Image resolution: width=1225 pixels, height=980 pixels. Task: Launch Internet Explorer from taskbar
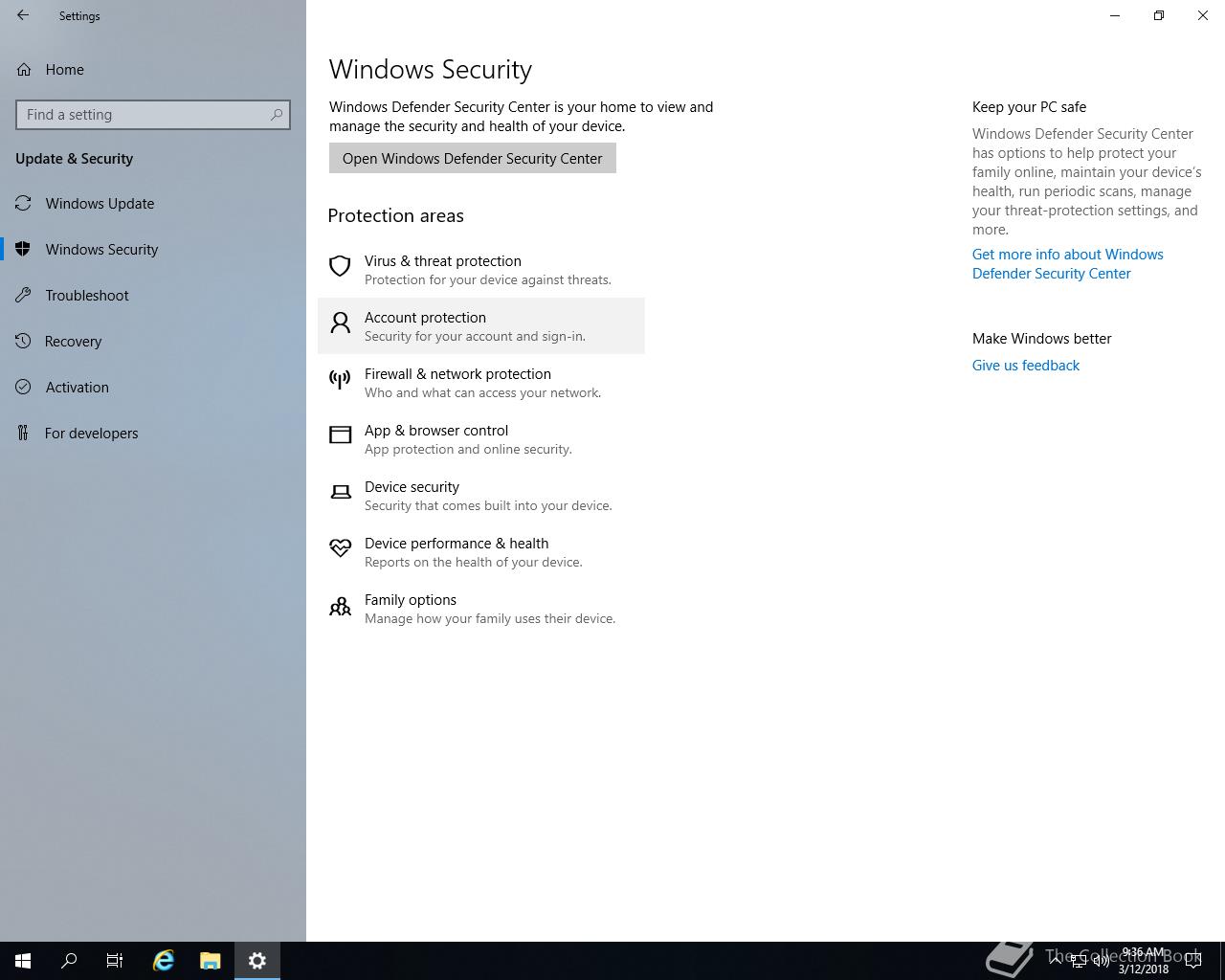coord(164,961)
